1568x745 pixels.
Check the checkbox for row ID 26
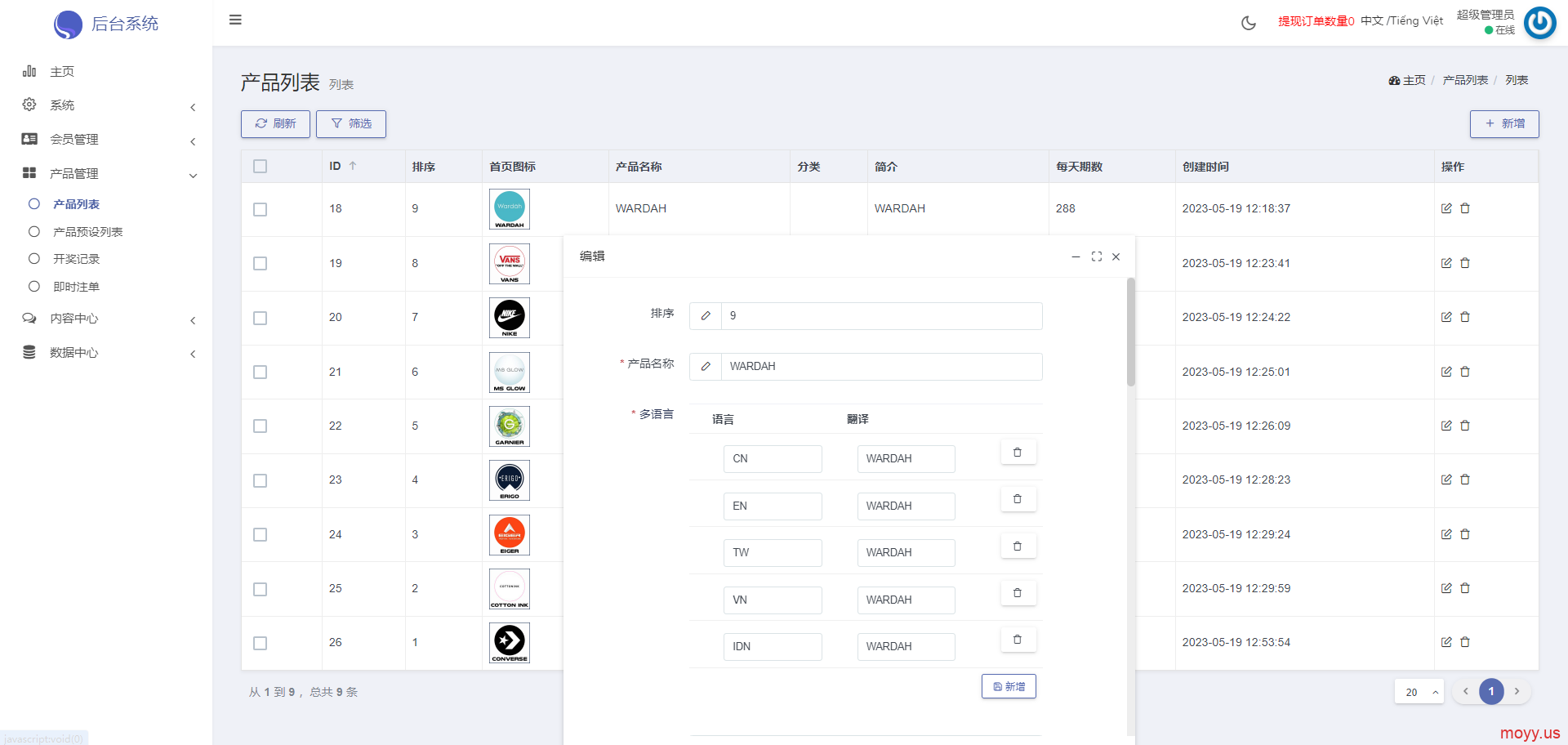click(261, 644)
